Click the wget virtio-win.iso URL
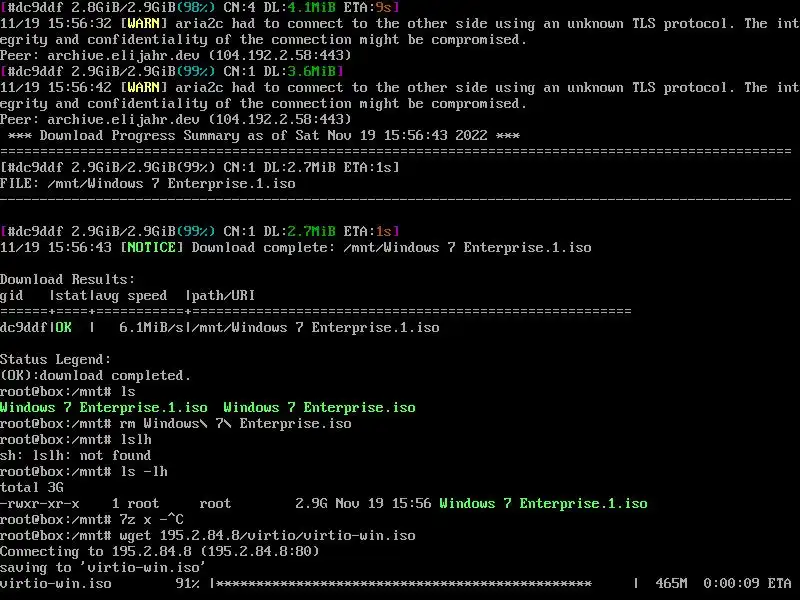 coord(288,535)
